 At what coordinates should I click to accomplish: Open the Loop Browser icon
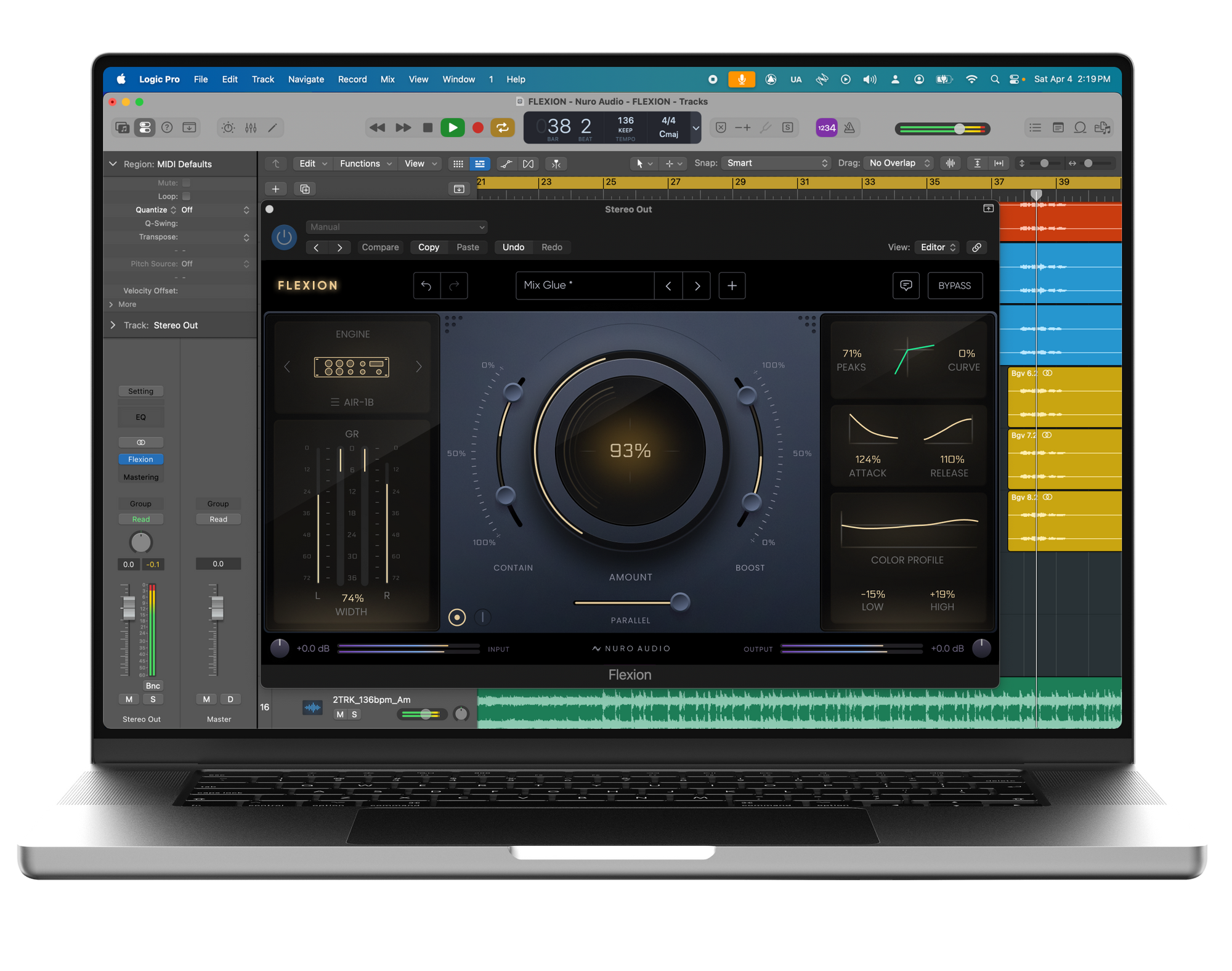(x=1080, y=128)
